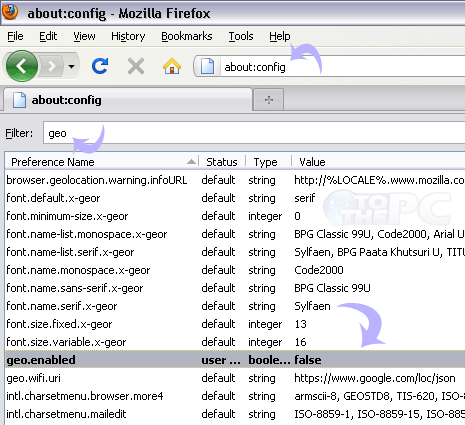465x425 pixels.
Task: Reload the page with the blue refresh icon
Action: [100, 66]
